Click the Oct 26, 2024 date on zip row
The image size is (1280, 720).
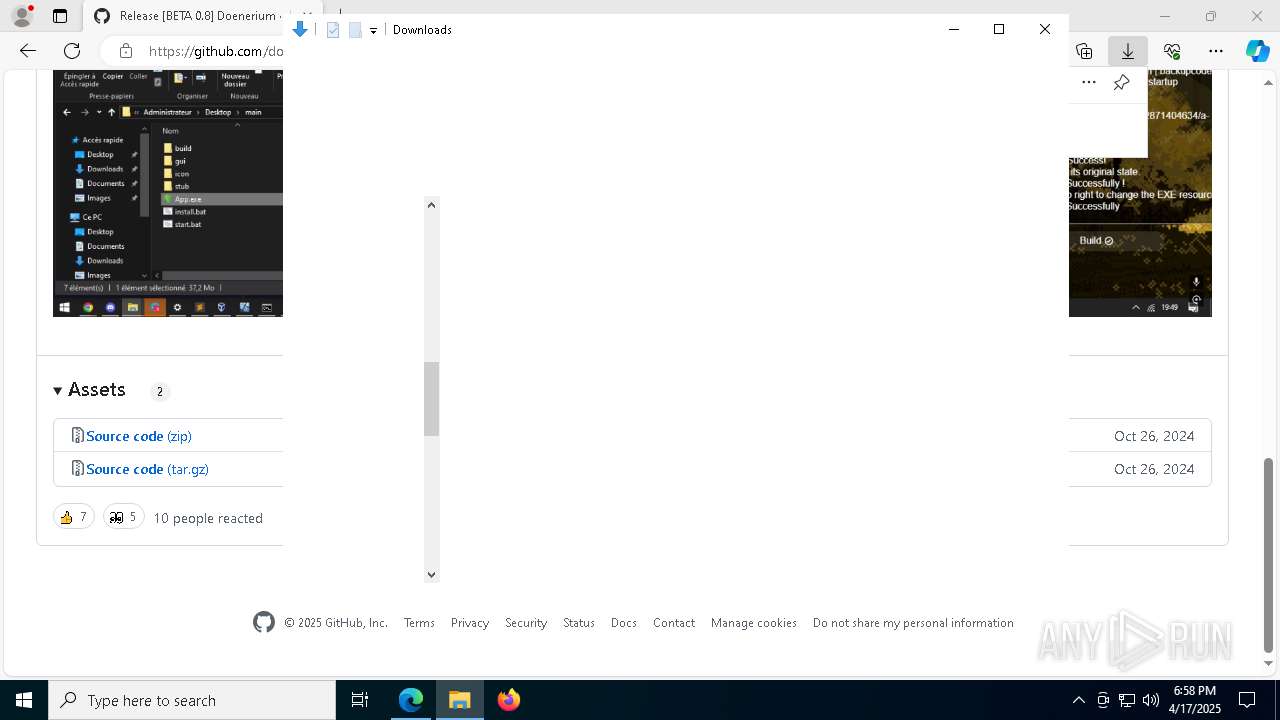coord(1154,436)
